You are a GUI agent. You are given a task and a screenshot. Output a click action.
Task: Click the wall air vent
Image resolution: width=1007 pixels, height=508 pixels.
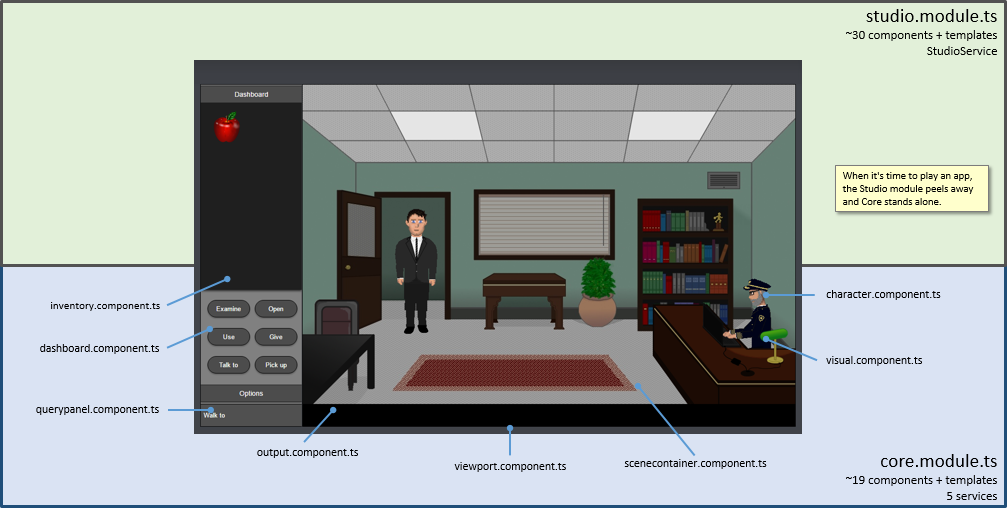(x=724, y=180)
